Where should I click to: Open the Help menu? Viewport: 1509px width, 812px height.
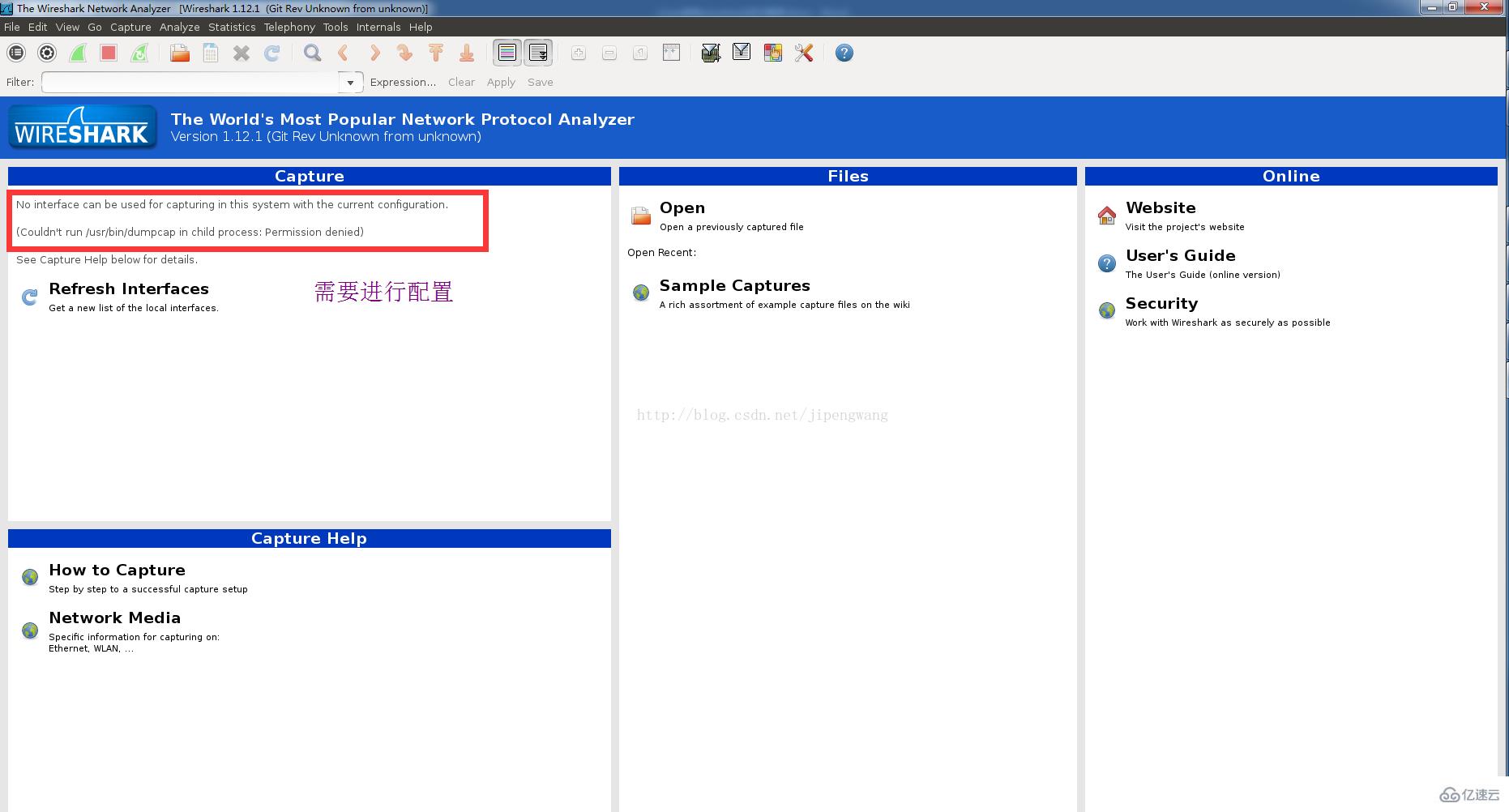(421, 27)
